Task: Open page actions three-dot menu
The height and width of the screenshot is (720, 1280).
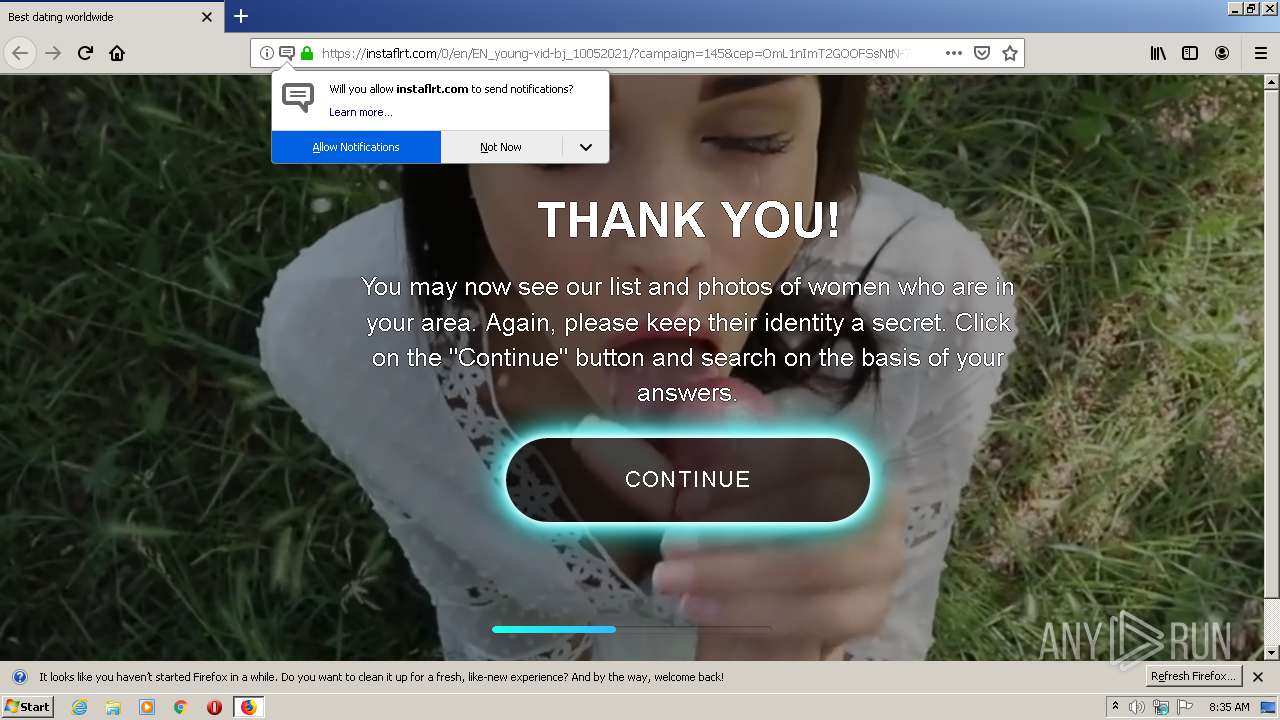Action: [x=954, y=53]
